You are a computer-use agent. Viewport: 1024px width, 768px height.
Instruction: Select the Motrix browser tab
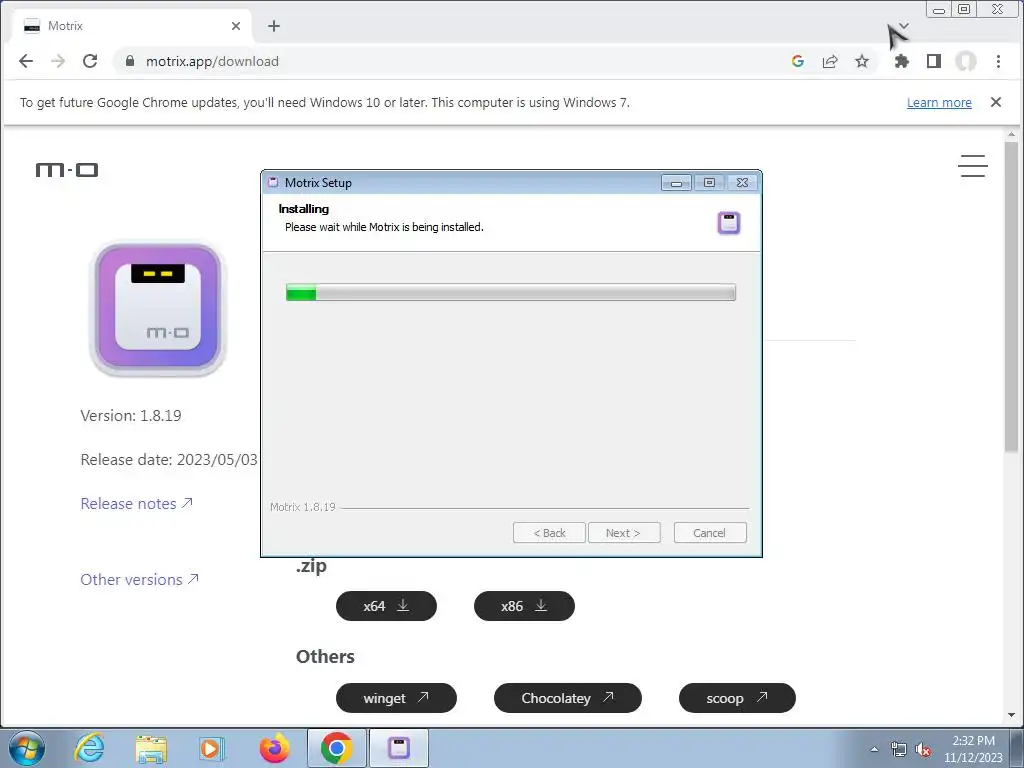(x=132, y=26)
